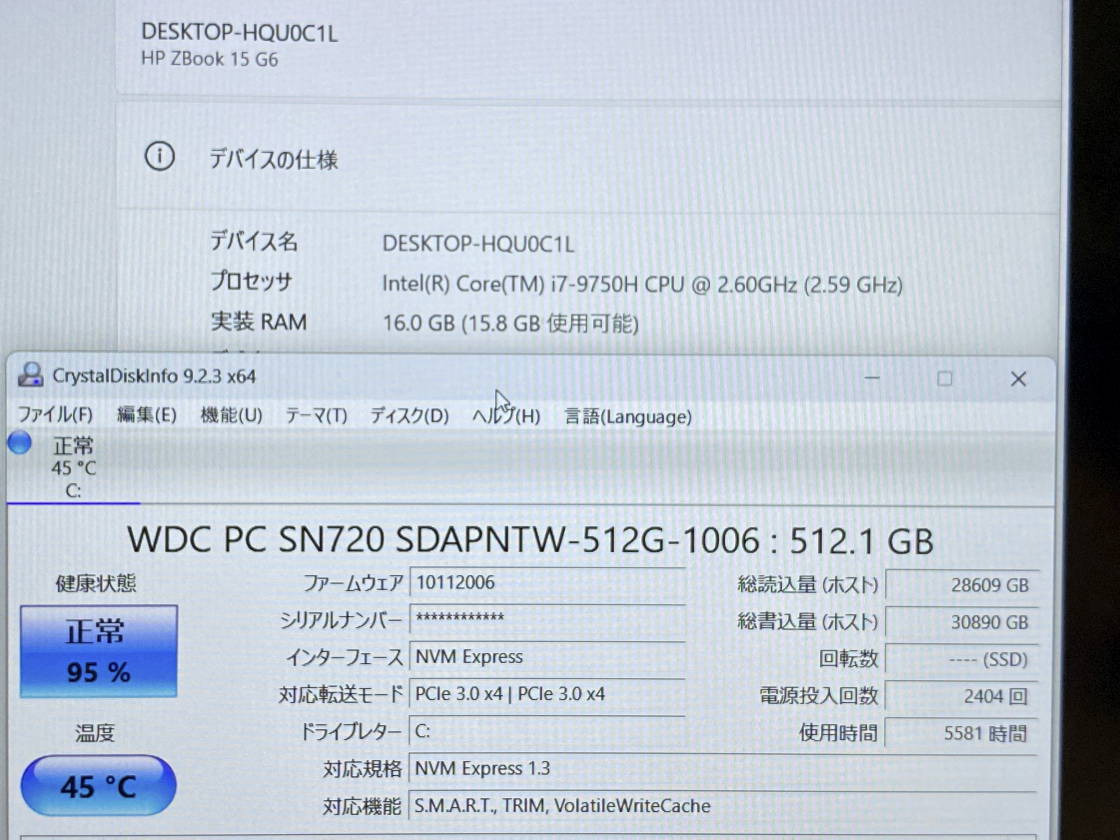
Task: Maximize the CrystalDiskInfo window
Action: coord(944,379)
